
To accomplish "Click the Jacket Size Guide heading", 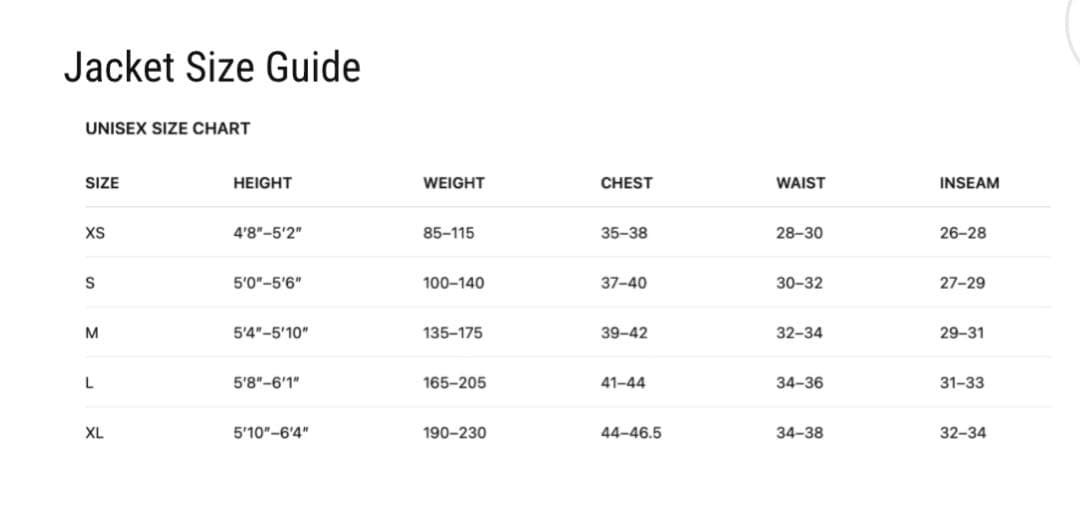I will (x=212, y=68).
